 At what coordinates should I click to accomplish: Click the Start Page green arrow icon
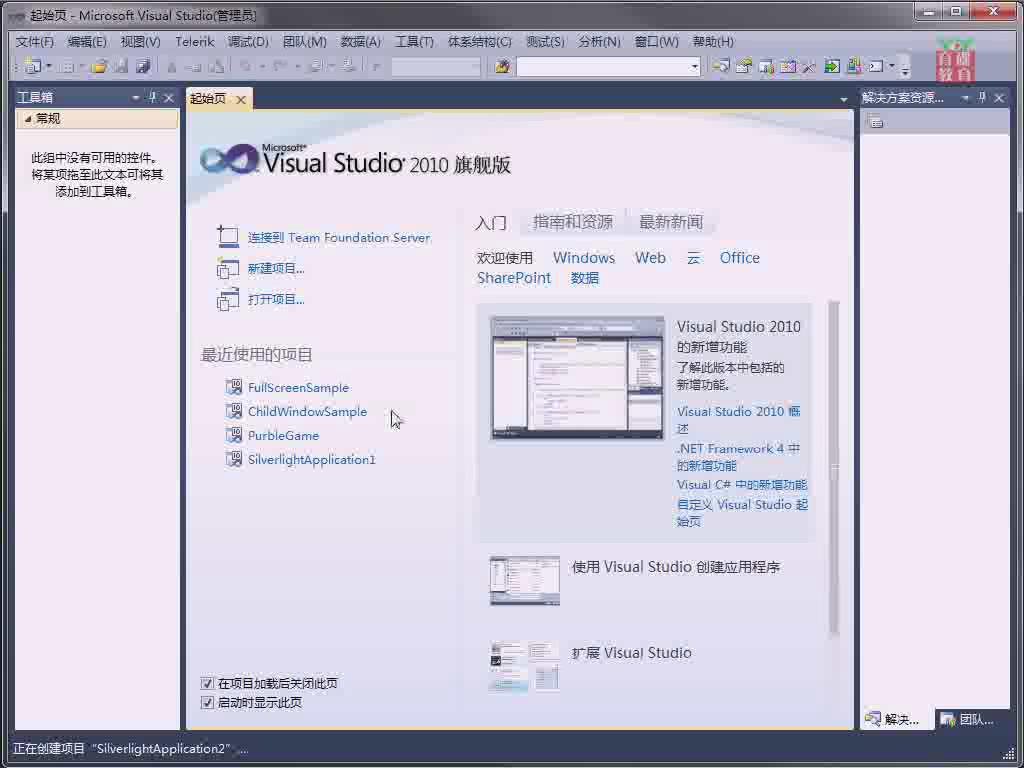pyautogui.click(x=831, y=66)
